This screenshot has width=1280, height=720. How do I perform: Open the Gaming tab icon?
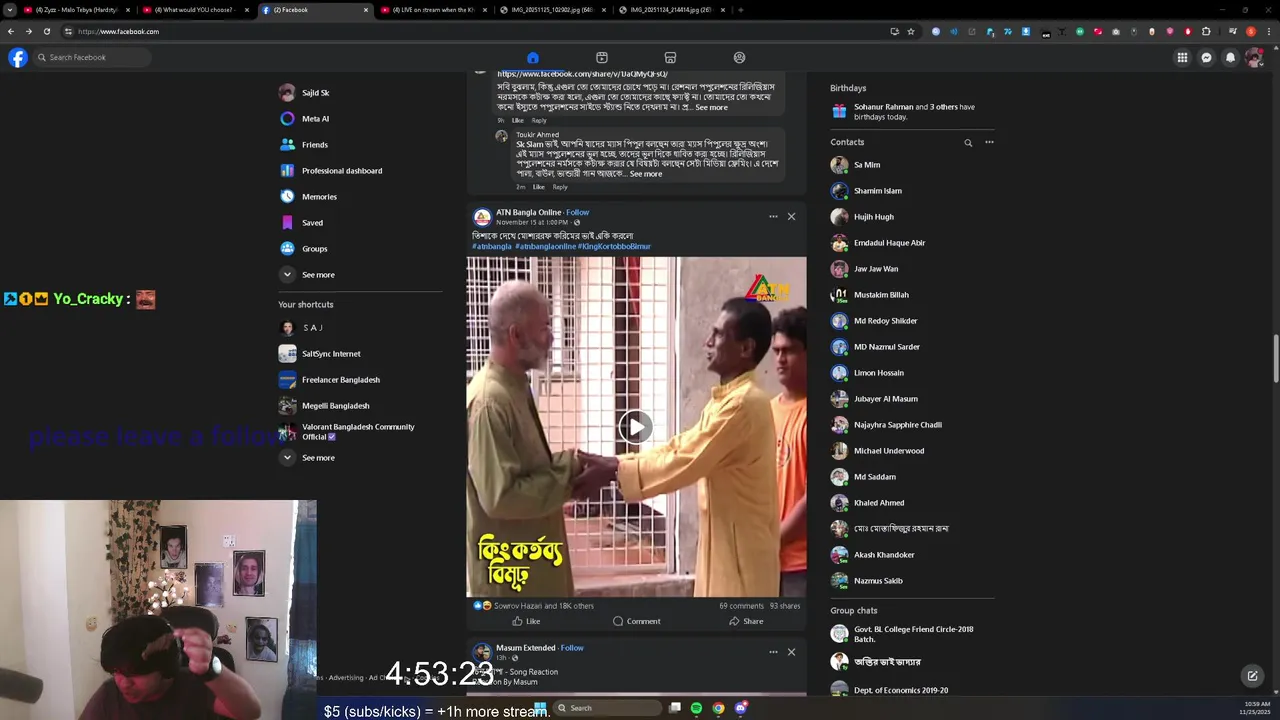pos(740,58)
